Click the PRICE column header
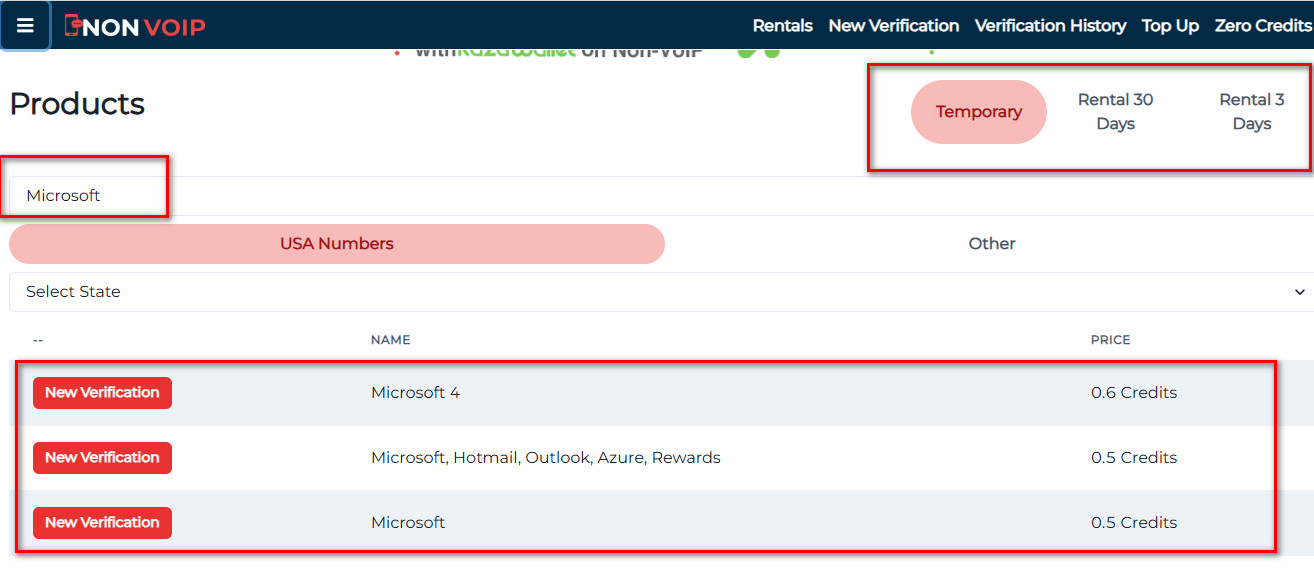 (1110, 340)
